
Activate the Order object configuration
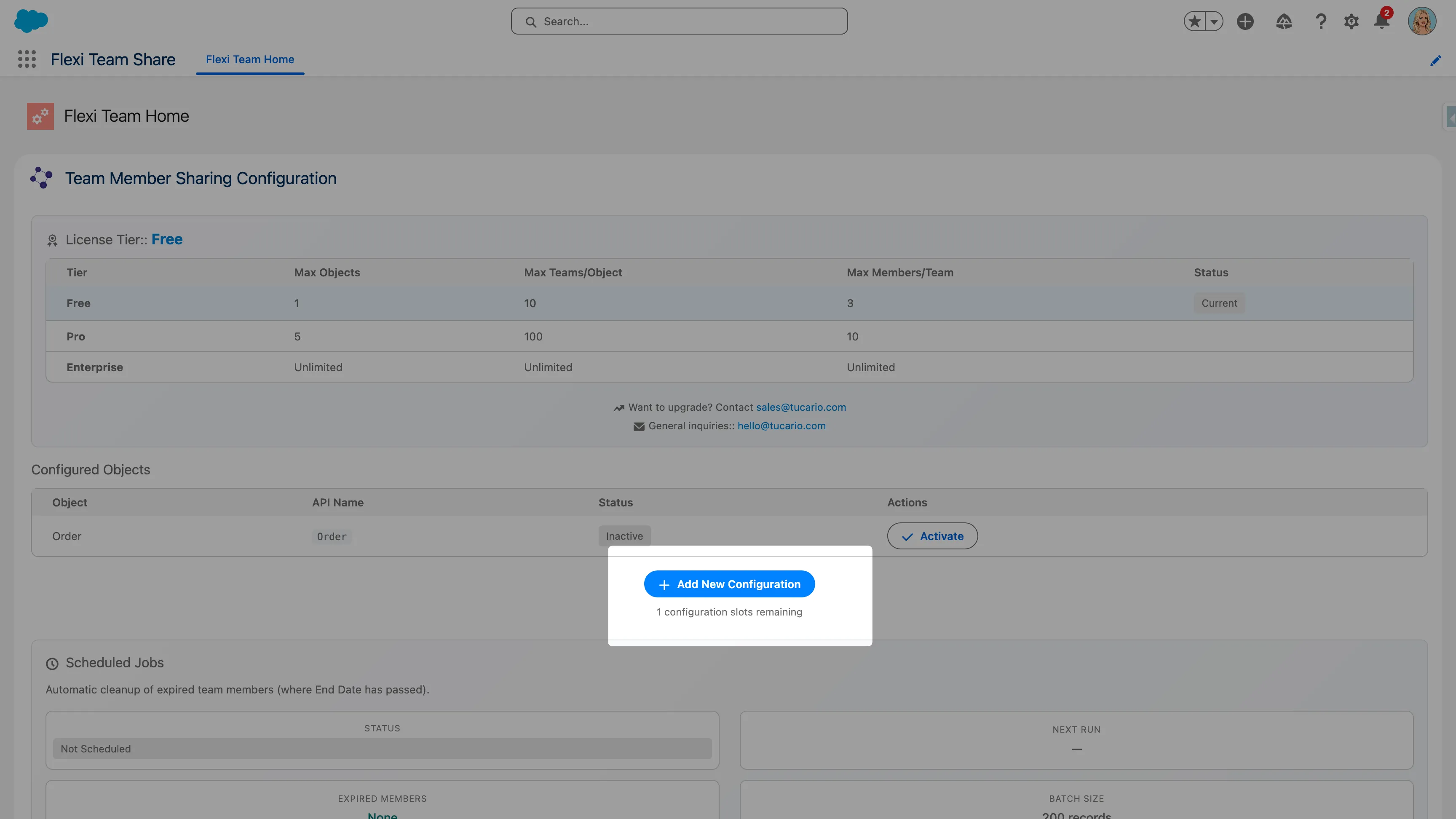pyautogui.click(x=932, y=536)
